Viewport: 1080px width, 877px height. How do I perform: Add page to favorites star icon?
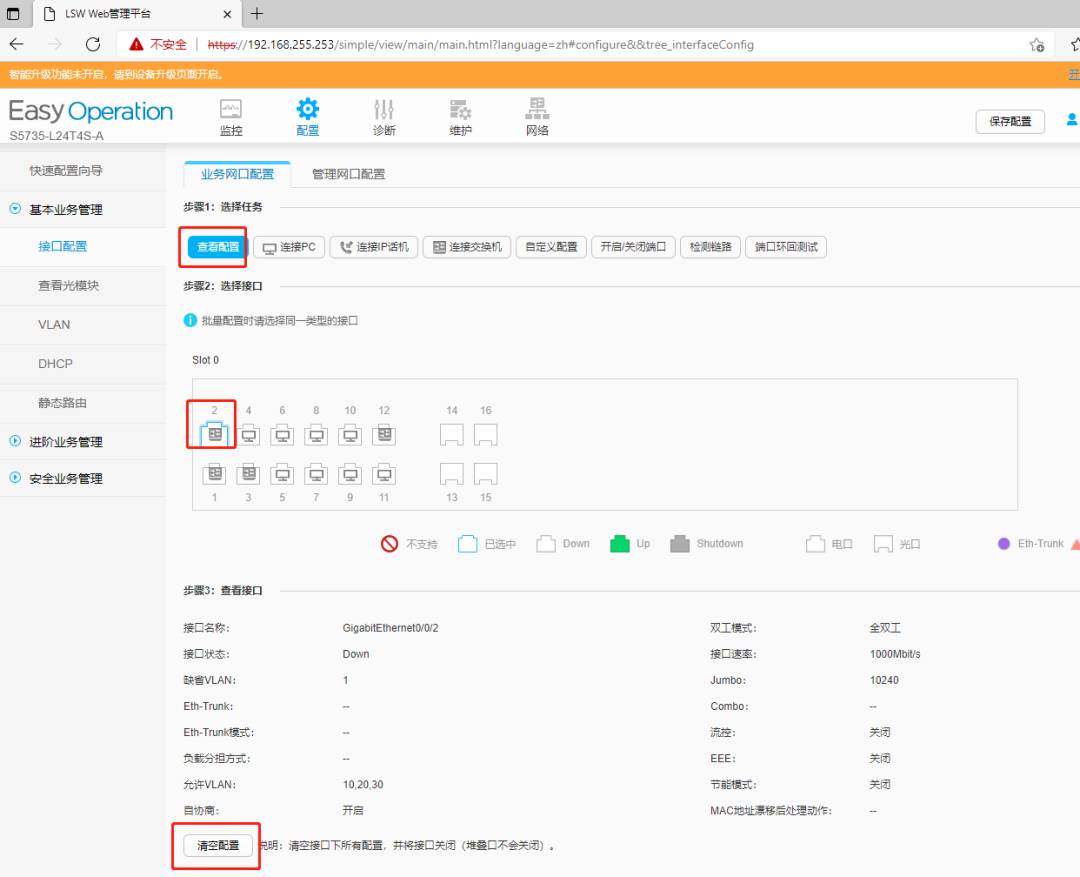tap(1037, 45)
